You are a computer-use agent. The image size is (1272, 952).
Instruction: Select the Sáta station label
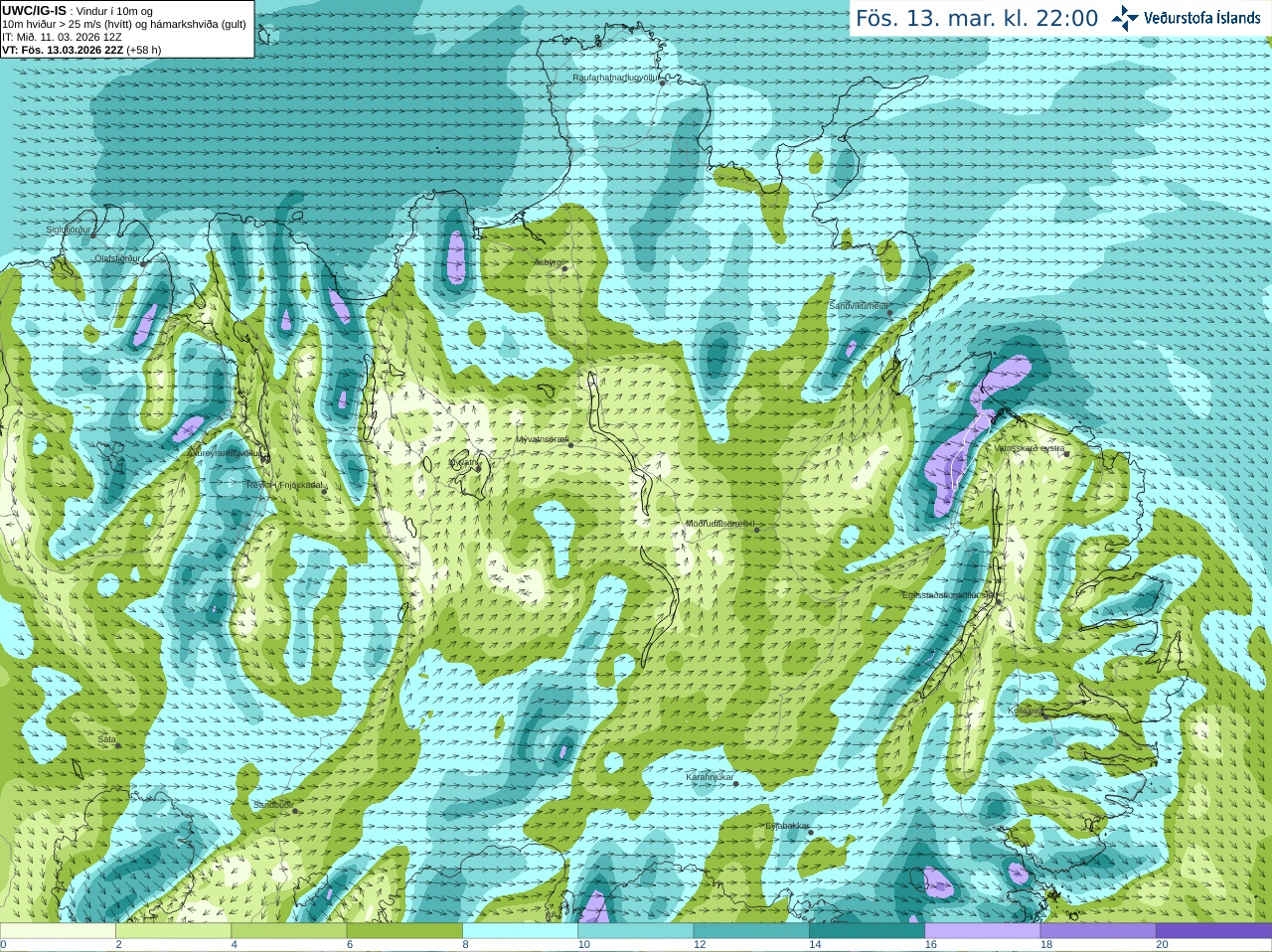tap(106, 739)
